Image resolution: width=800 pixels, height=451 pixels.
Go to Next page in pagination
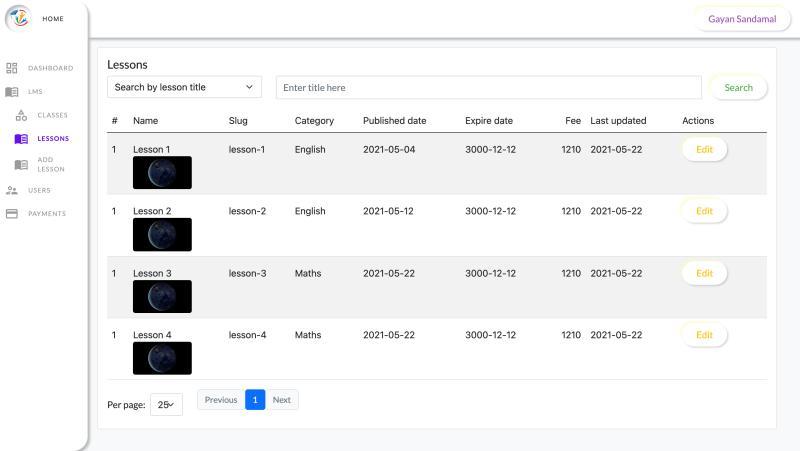[x=282, y=400]
